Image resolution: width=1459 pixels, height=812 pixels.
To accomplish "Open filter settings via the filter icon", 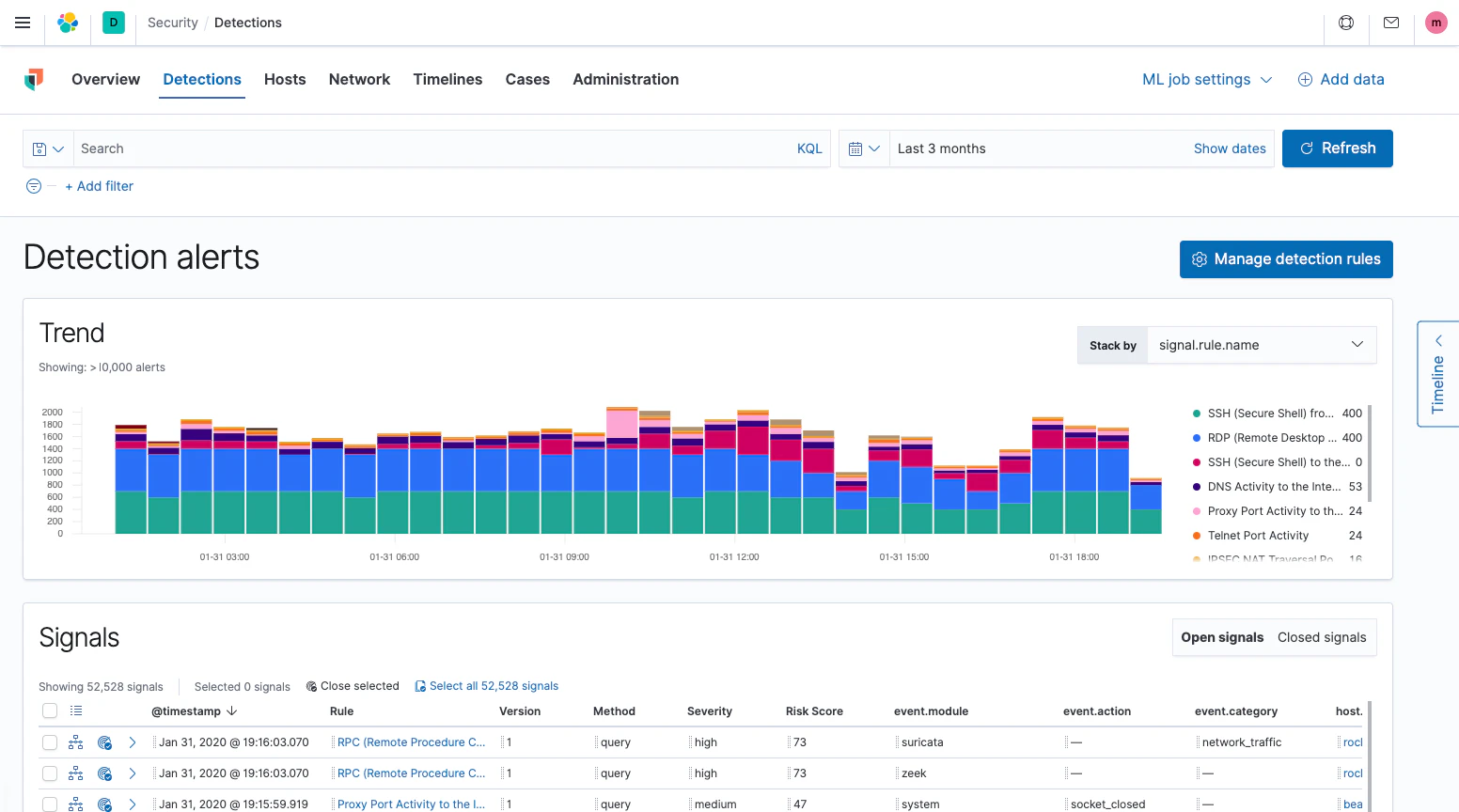I will pyautogui.click(x=32, y=186).
